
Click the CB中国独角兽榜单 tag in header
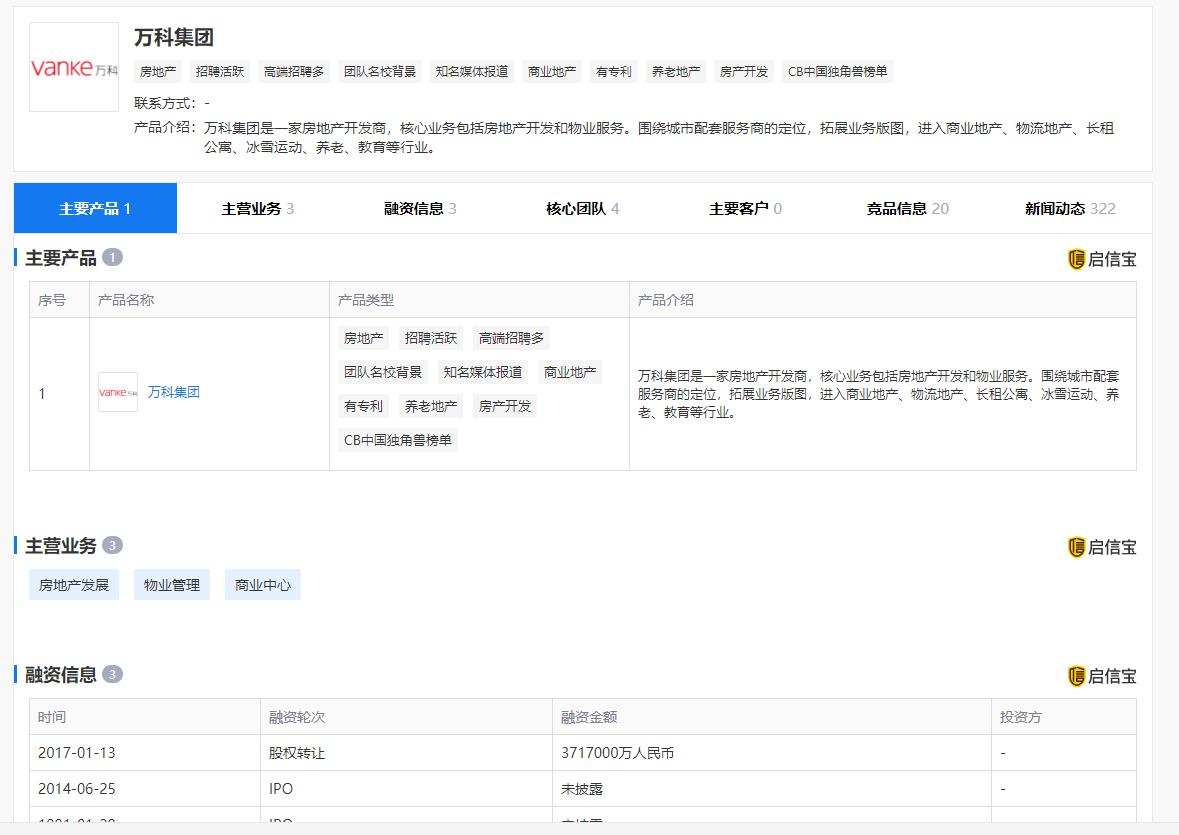(x=837, y=71)
